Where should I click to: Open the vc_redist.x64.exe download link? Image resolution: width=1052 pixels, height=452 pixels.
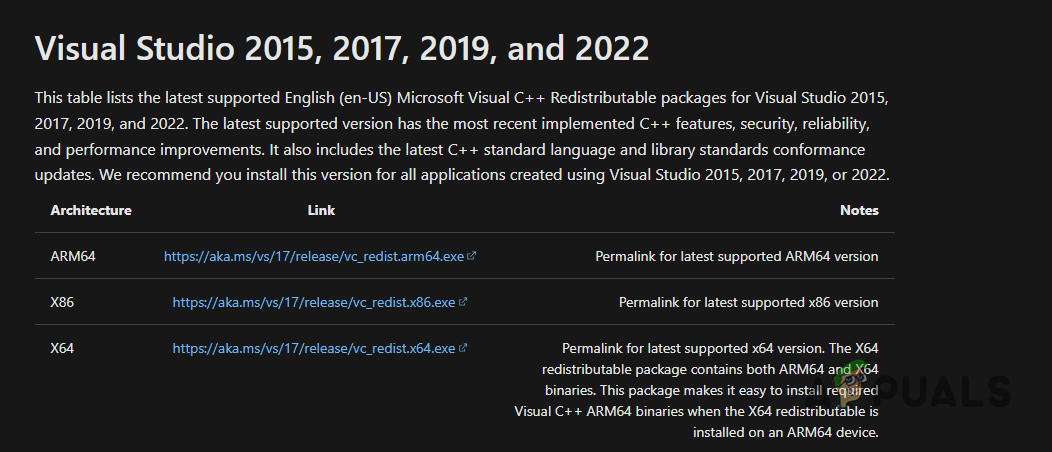314,349
